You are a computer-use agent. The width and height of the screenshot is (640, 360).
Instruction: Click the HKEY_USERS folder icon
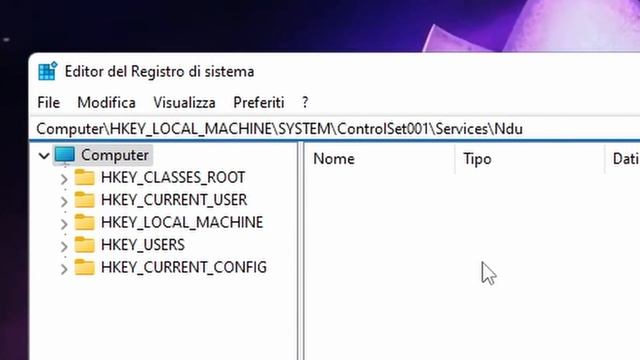[84, 244]
